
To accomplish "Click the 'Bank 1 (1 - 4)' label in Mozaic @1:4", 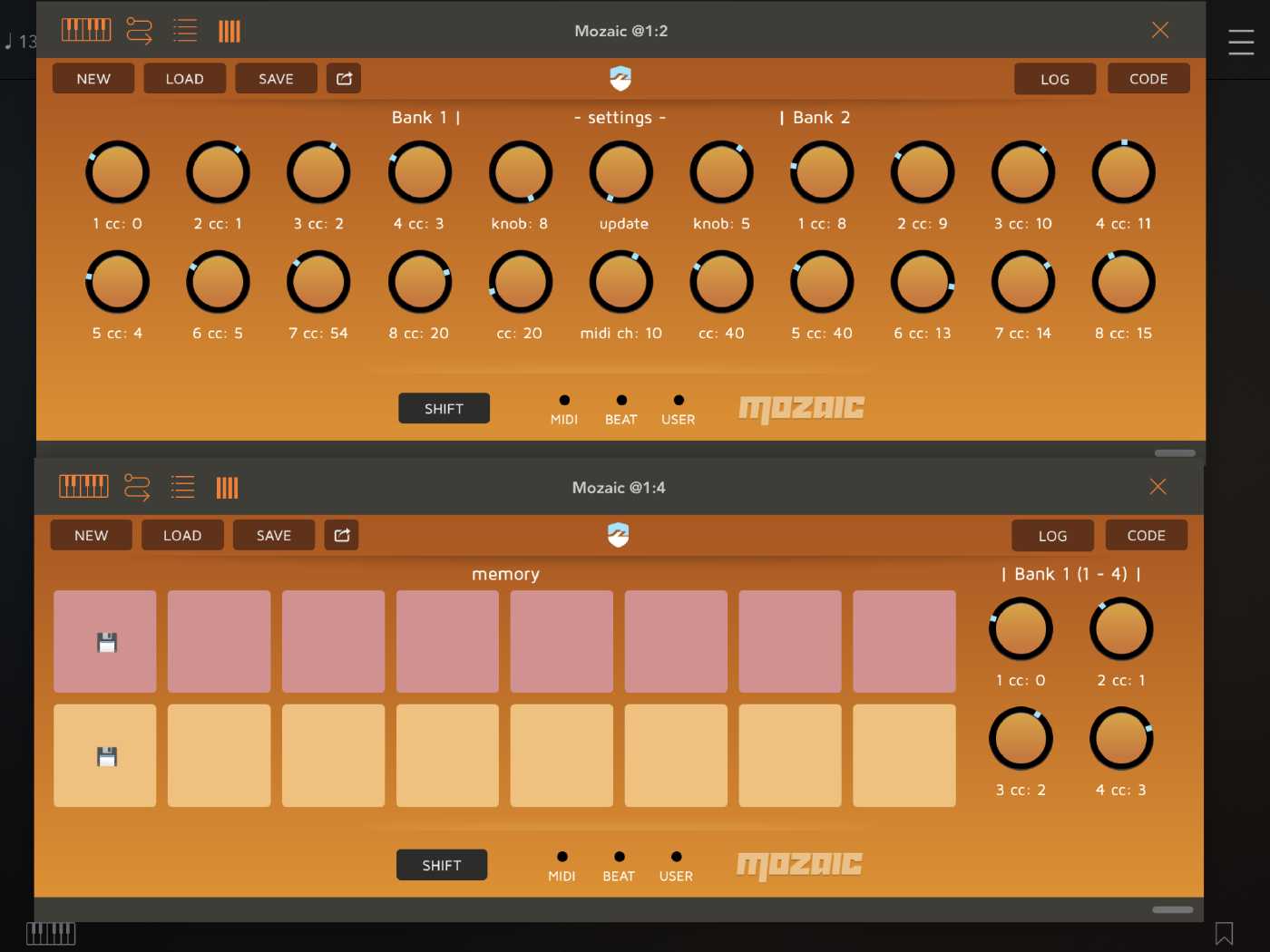I will click(1071, 574).
